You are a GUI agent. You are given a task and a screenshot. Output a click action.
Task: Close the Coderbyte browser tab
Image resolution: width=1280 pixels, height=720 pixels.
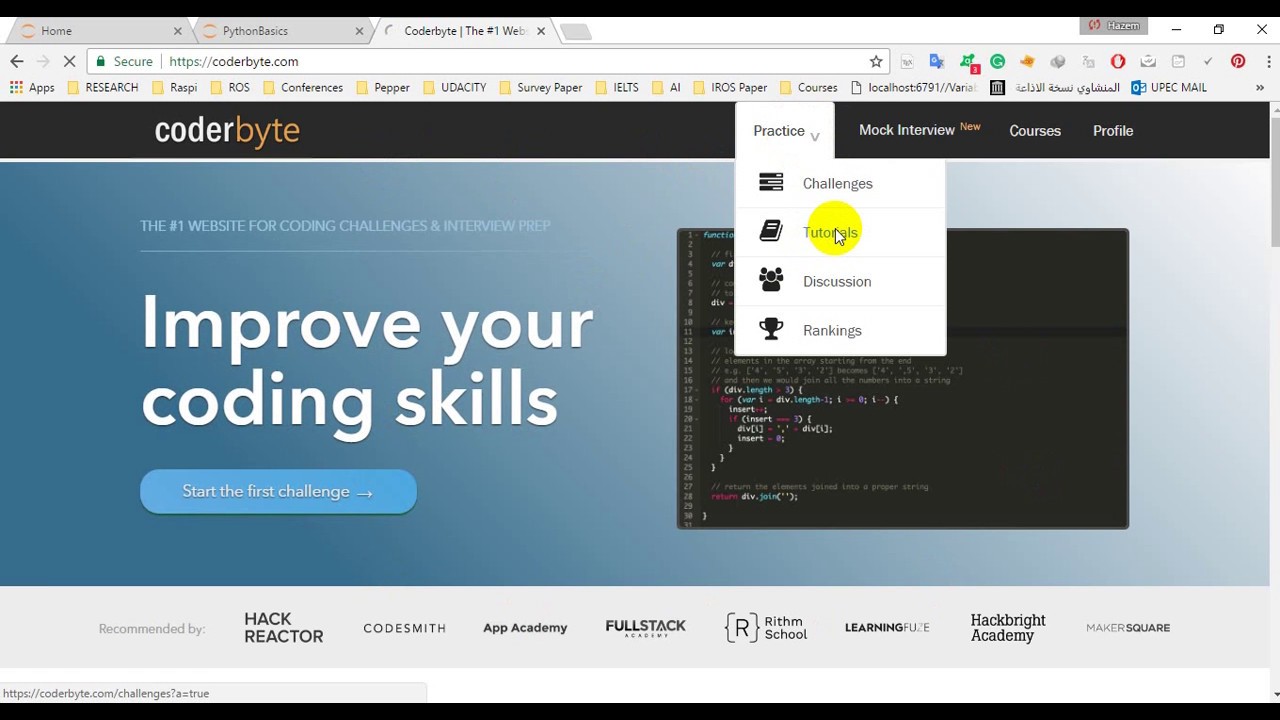click(x=541, y=31)
